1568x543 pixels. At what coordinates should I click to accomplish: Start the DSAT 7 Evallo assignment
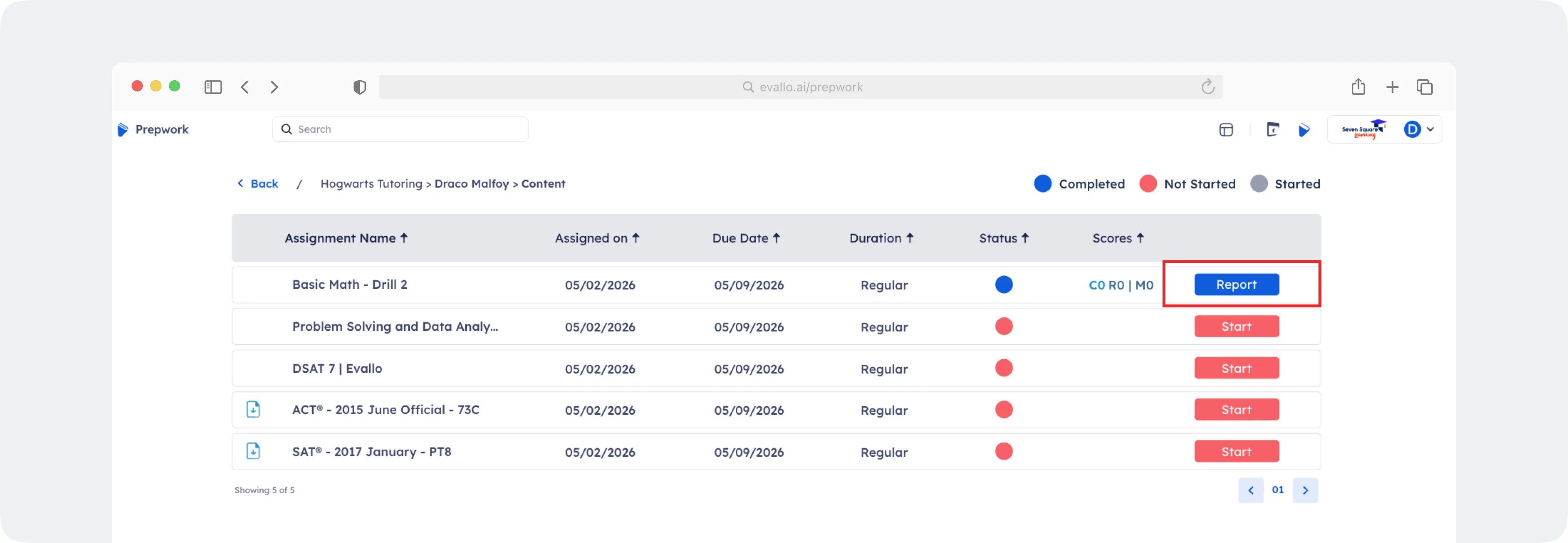1236,368
